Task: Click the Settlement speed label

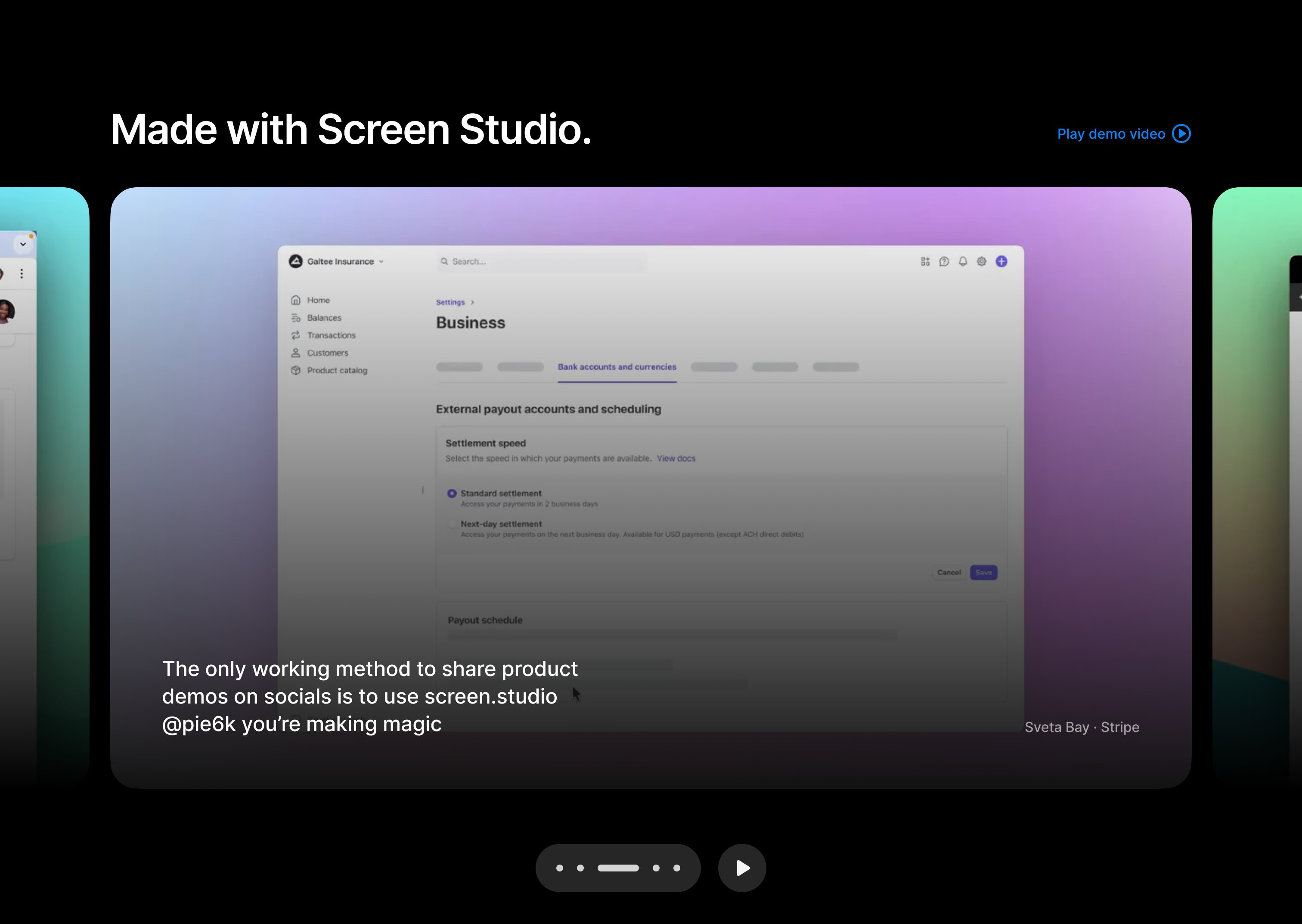Action: pos(485,443)
